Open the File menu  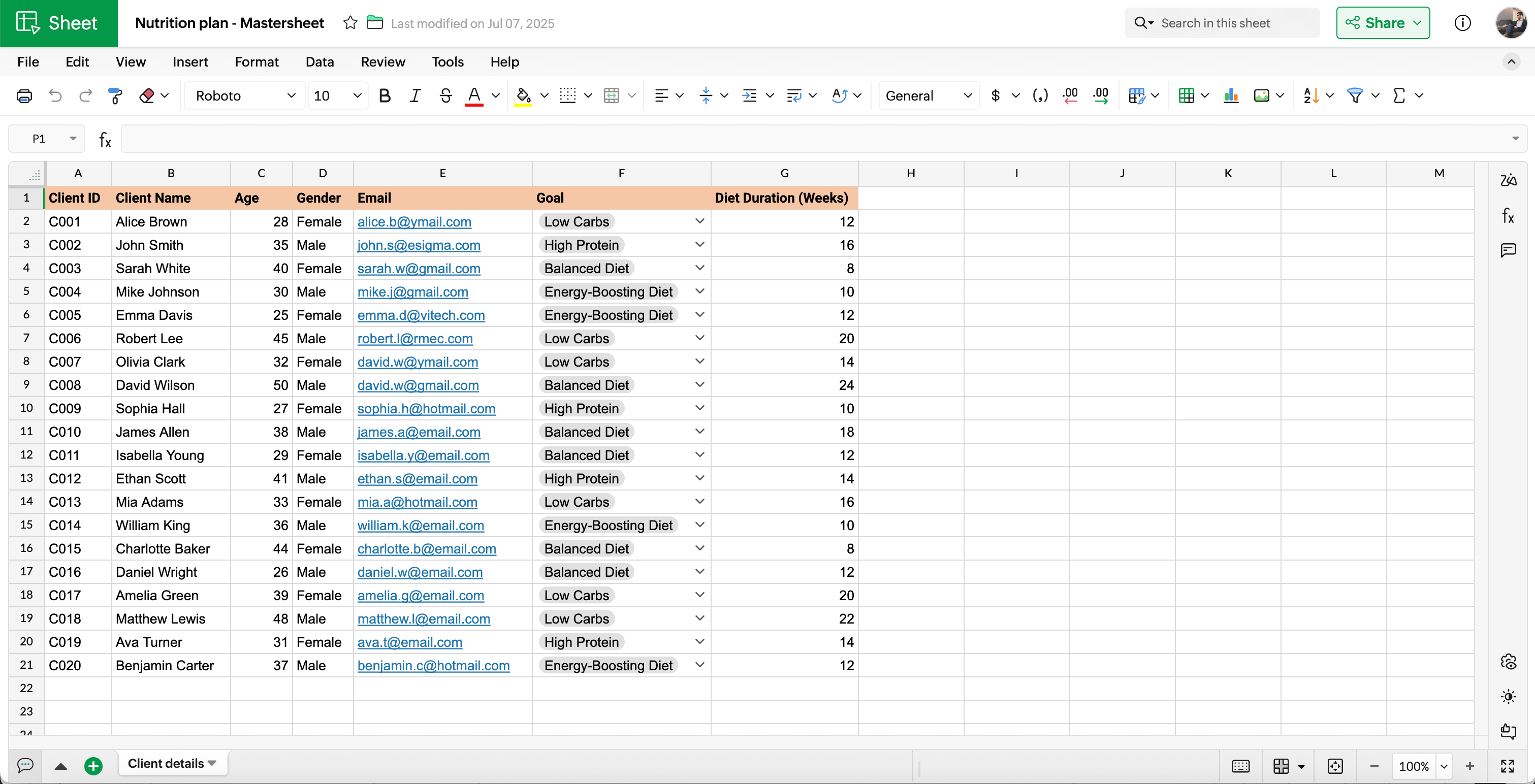28,62
